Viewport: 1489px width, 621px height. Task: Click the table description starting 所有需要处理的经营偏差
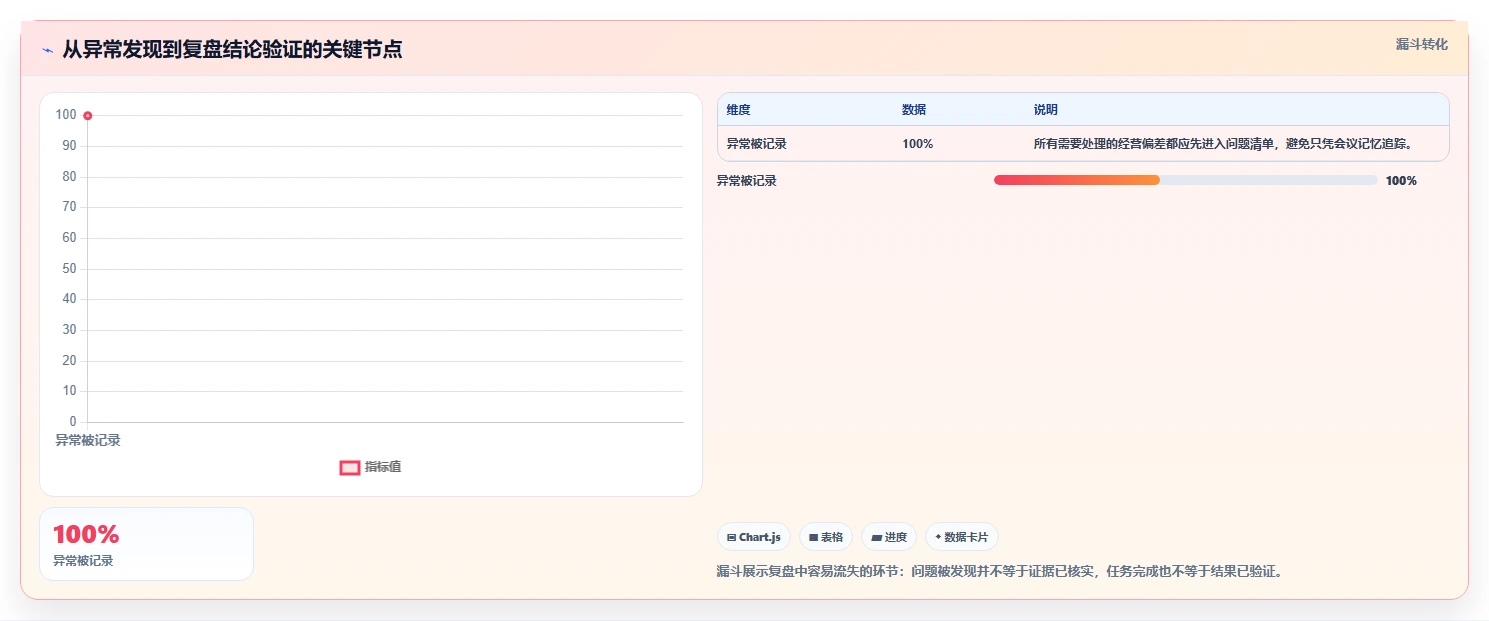(1223, 144)
